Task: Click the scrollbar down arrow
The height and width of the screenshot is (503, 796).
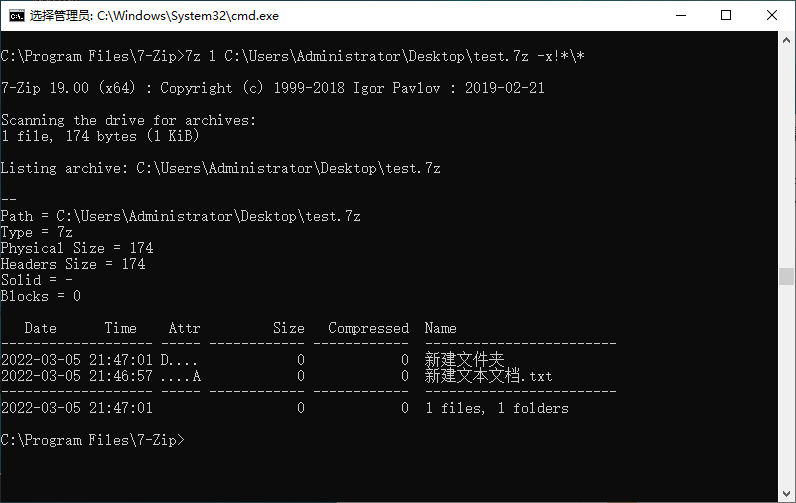Action: [787, 494]
